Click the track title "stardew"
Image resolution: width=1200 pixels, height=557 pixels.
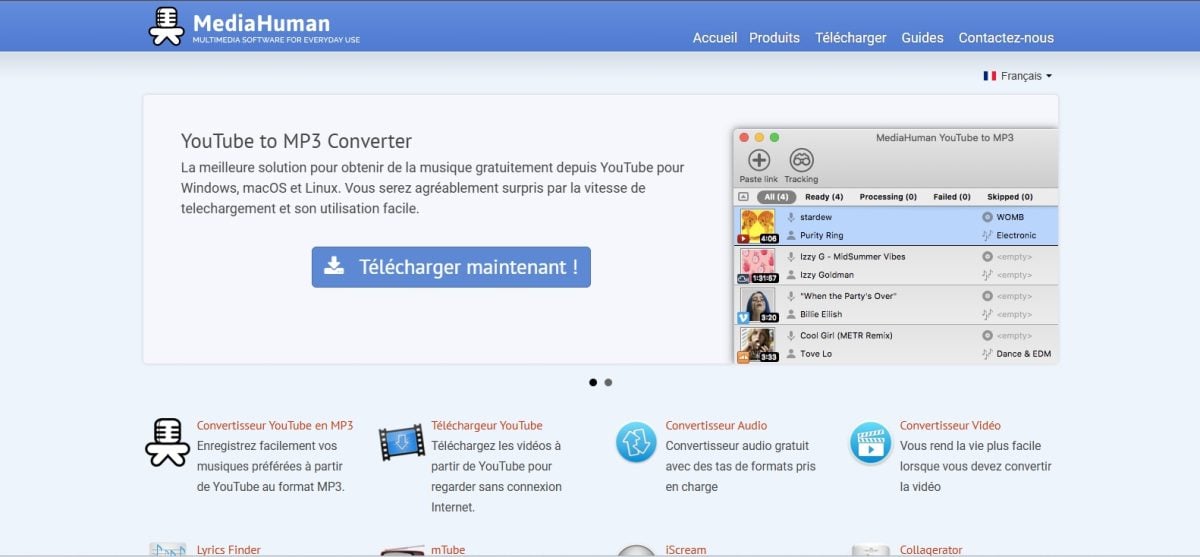click(816, 217)
